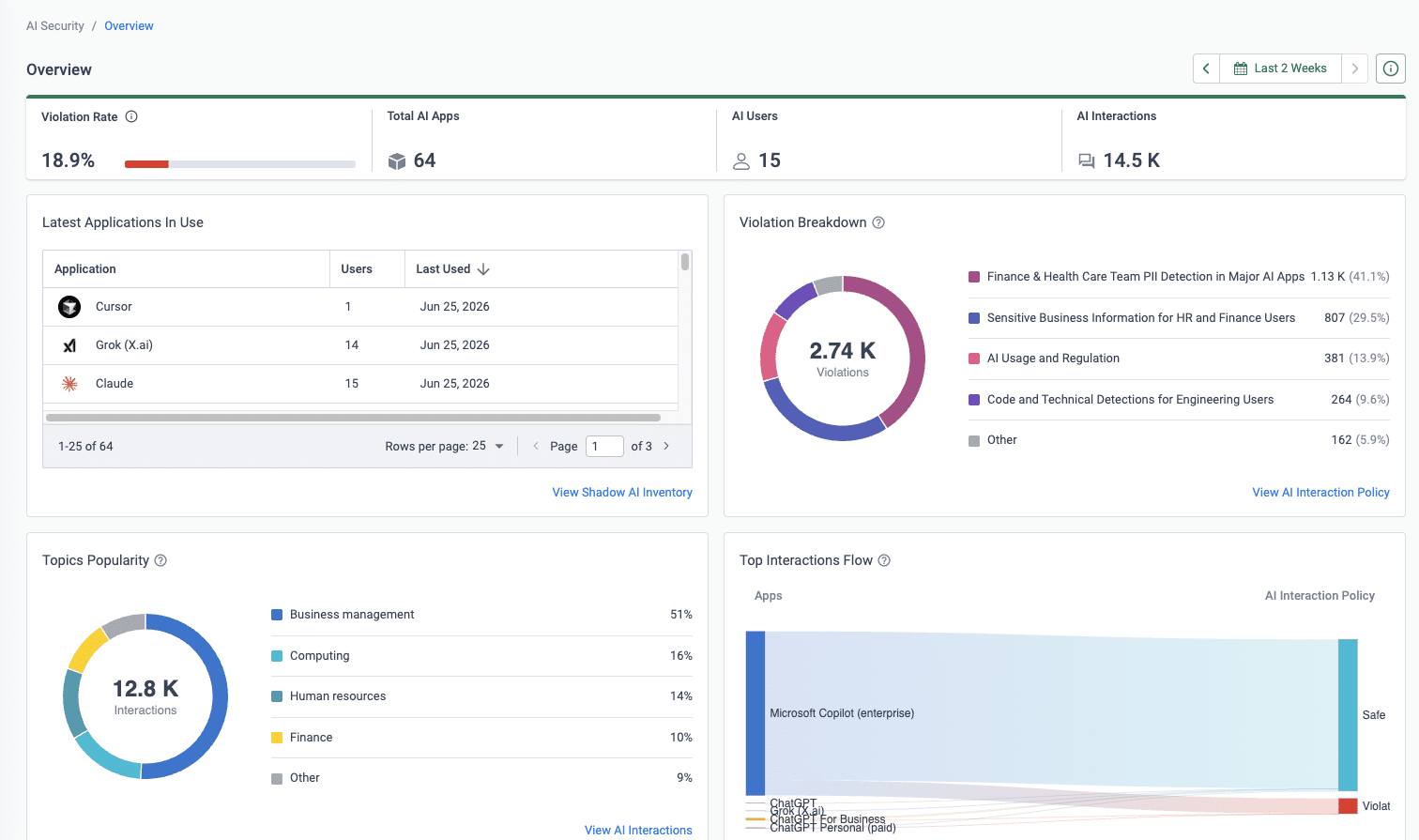
Task: Click the 14.5 K interactions value
Action: pyautogui.click(x=1132, y=160)
